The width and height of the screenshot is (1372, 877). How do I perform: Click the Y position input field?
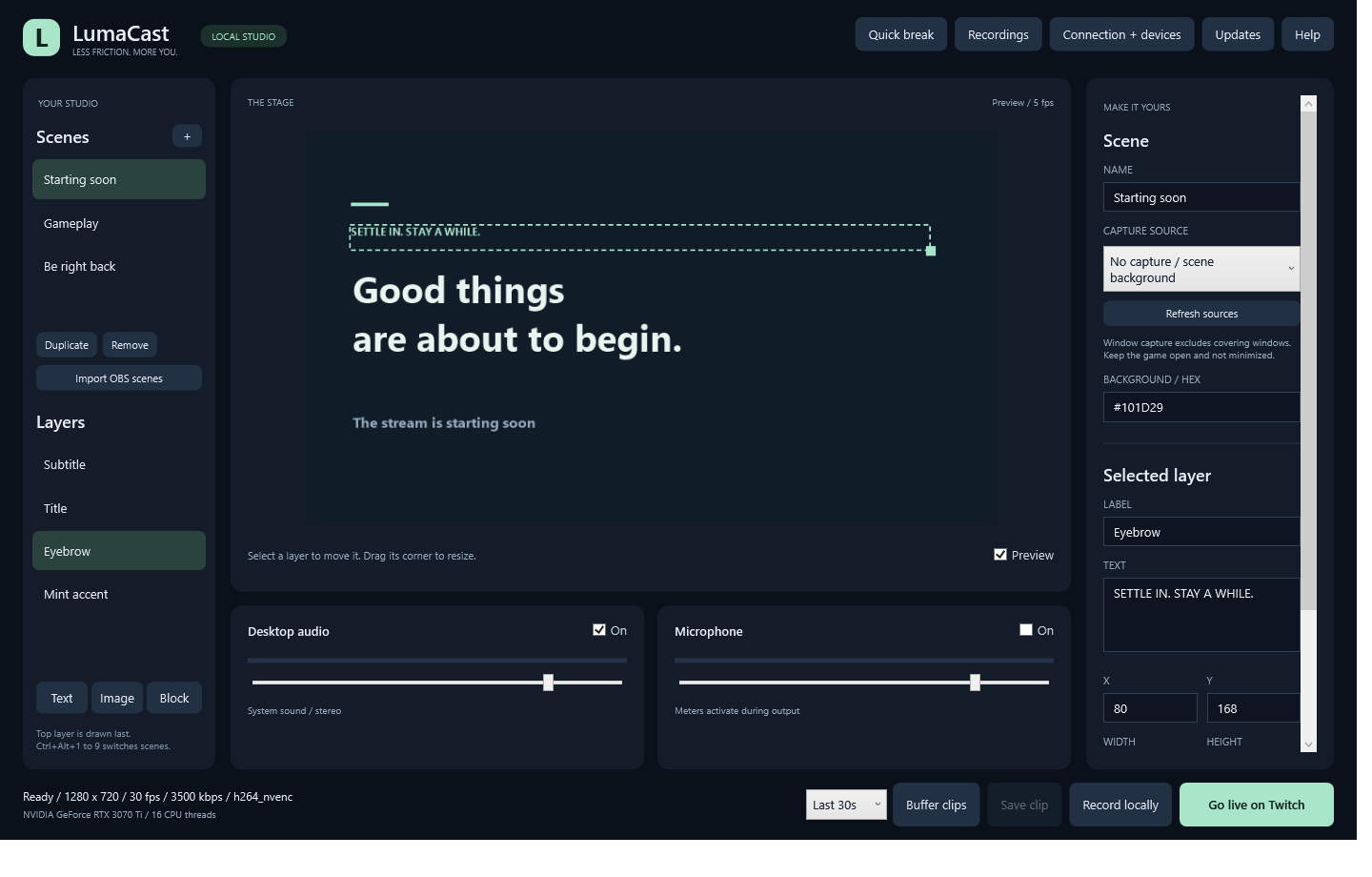click(1254, 708)
